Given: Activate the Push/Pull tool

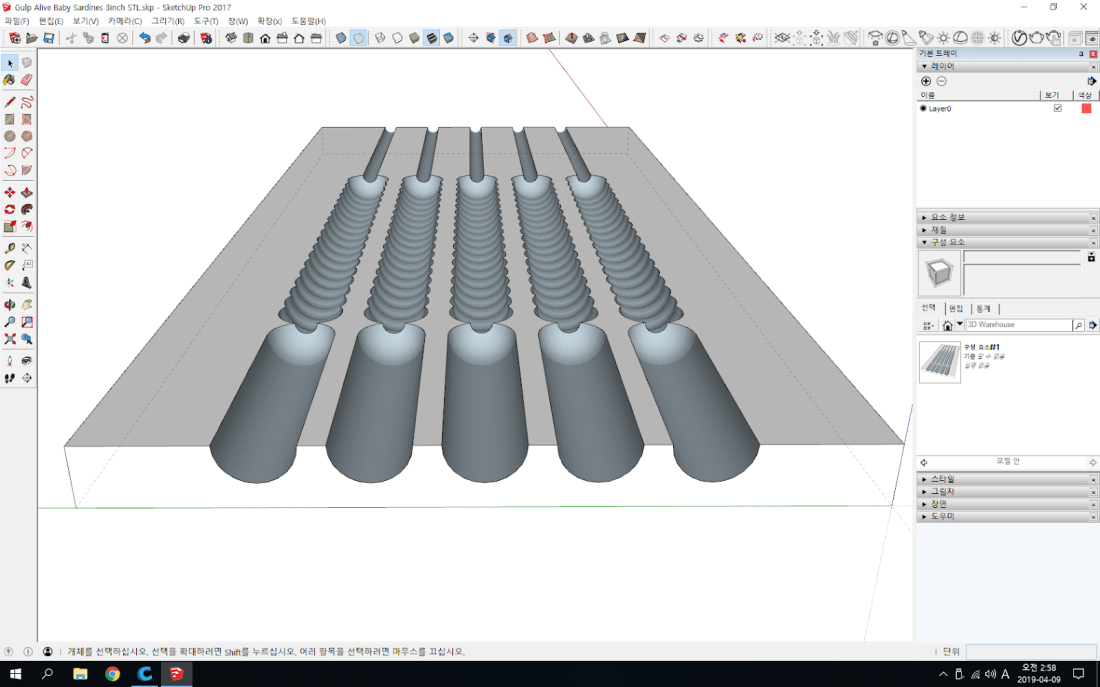Looking at the screenshot, I should pyautogui.click(x=27, y=192).
